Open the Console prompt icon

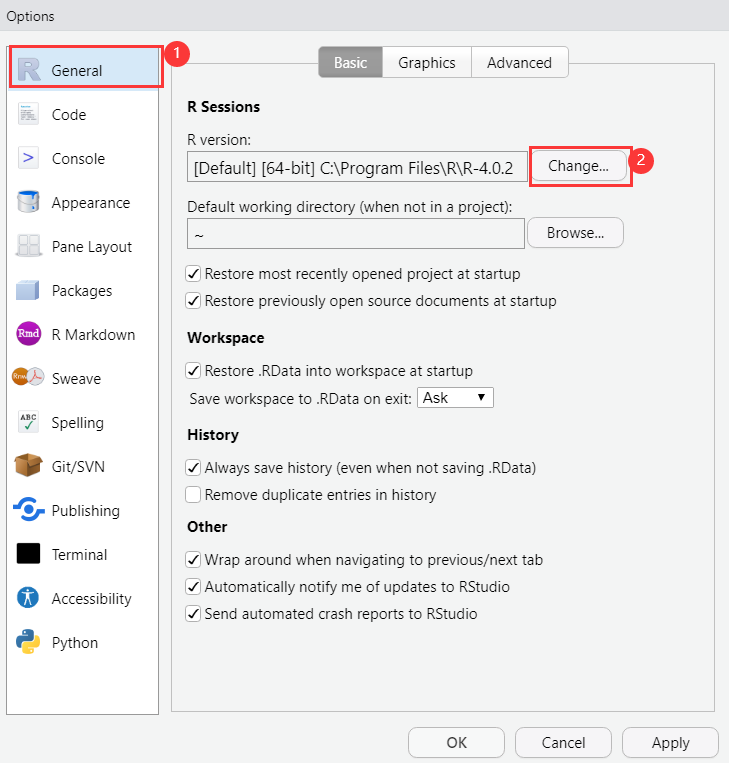(x=28, y=158)
